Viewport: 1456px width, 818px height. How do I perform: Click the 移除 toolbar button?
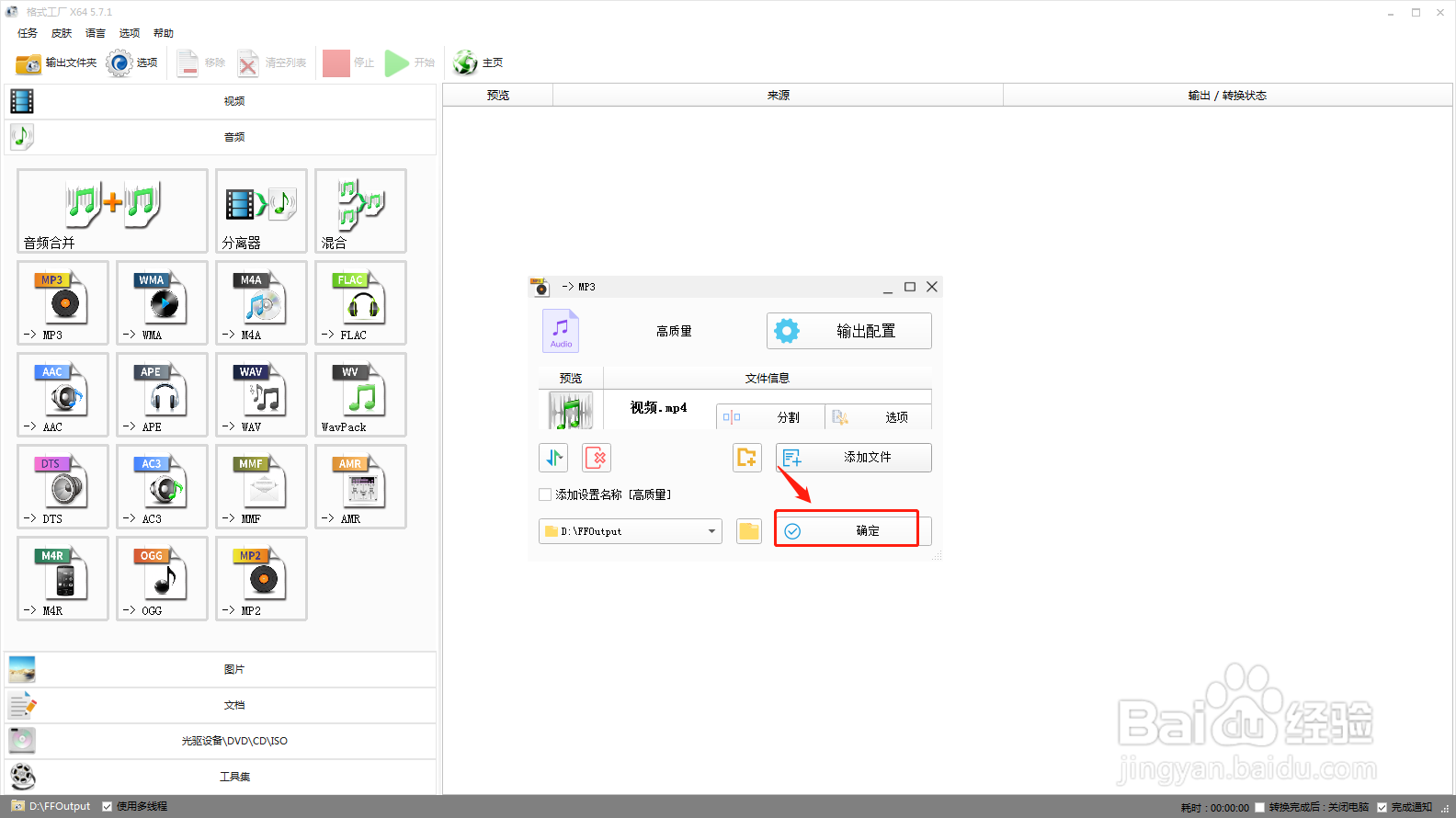[x=201, y=63]
